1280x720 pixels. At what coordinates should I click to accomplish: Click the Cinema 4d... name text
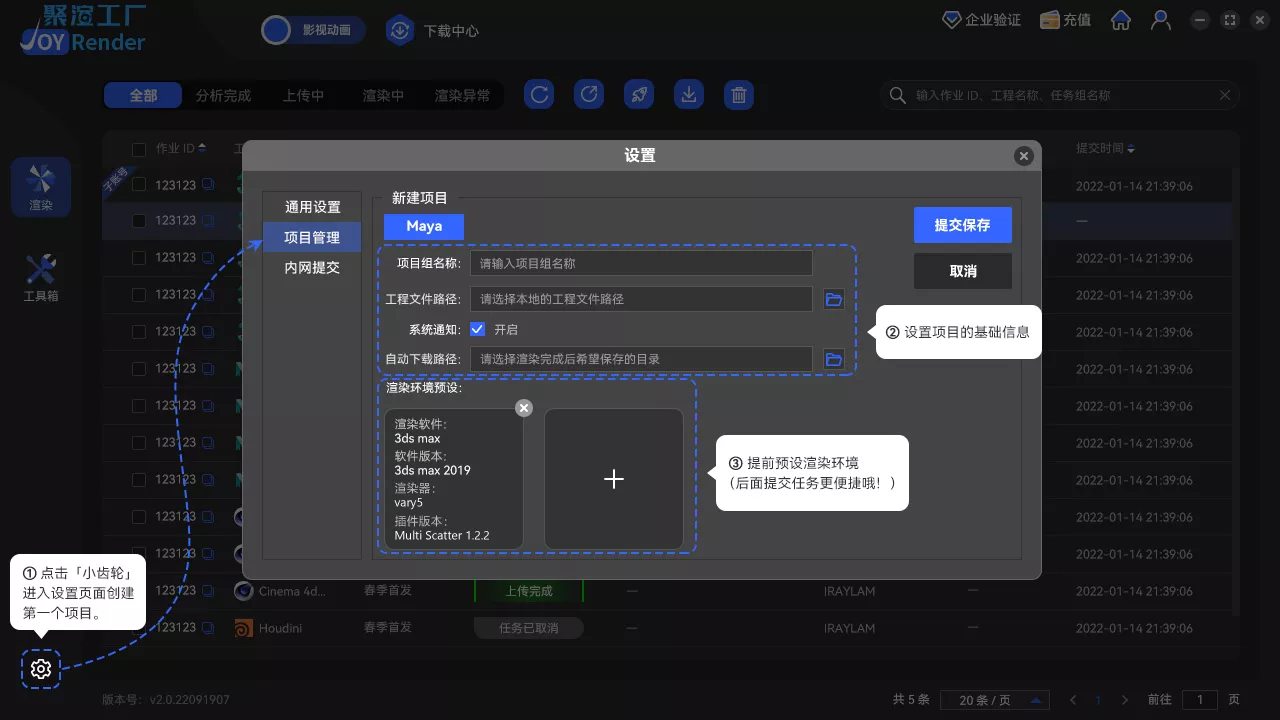[293, 591]
